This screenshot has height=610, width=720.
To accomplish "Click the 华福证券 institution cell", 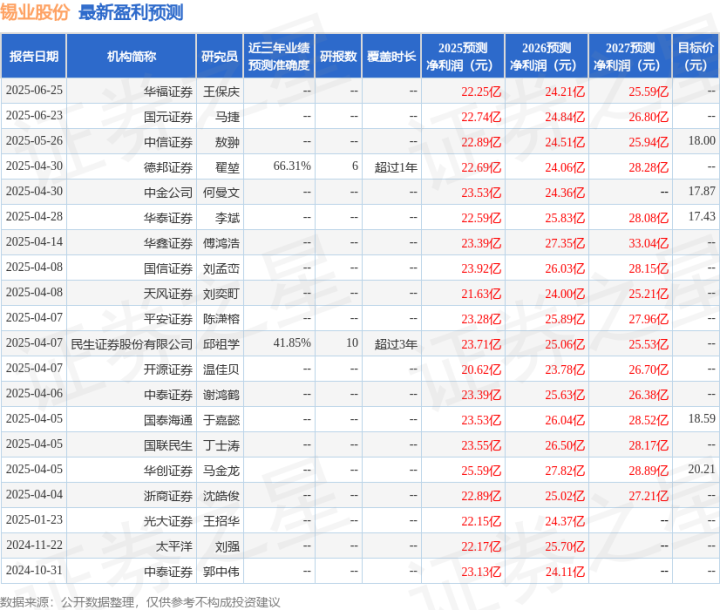I will click(x=168, y=92).
